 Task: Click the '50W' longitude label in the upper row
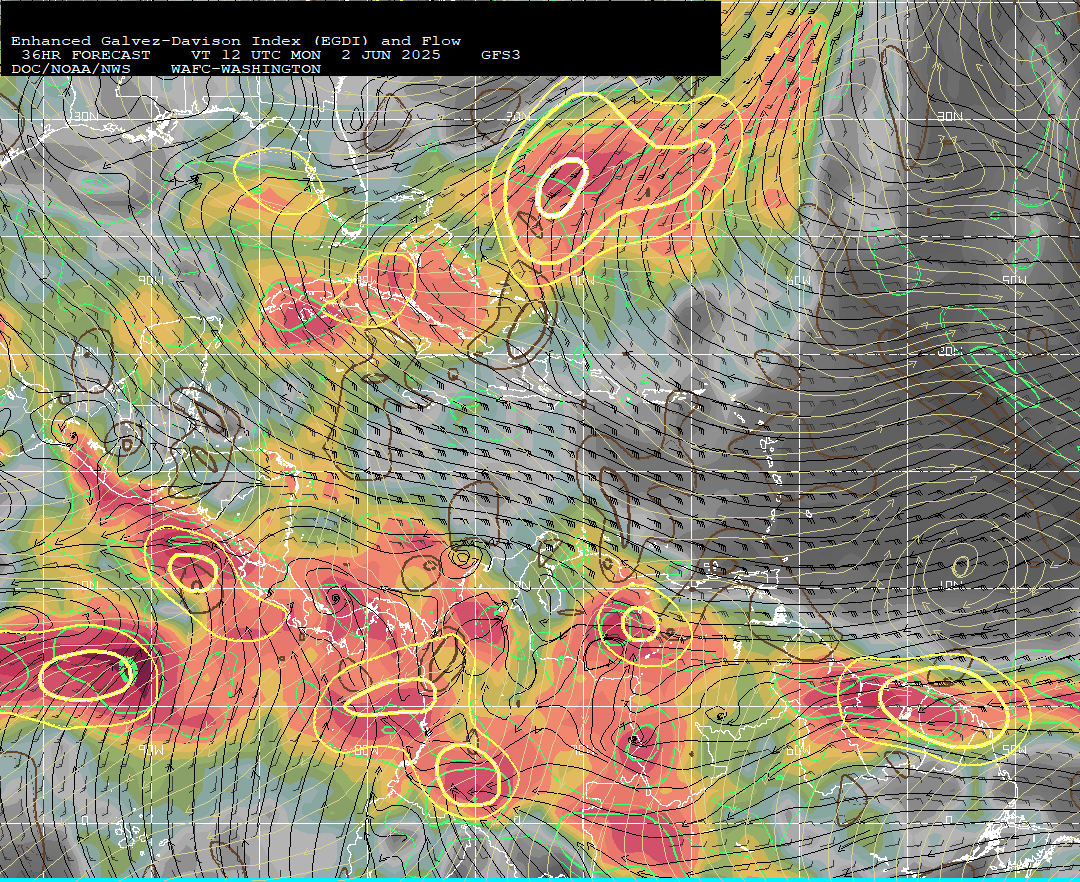(1015, 280)
